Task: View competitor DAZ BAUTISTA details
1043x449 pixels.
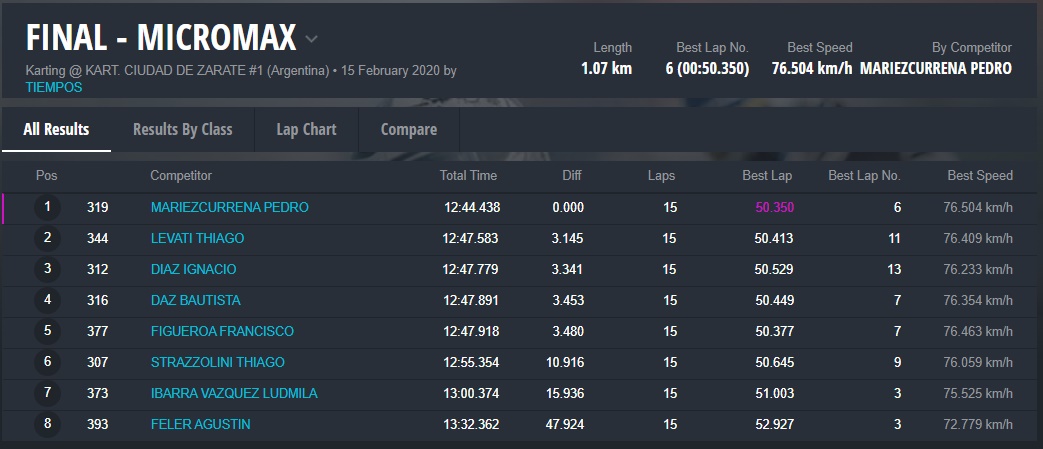Action: [x=195, y=301]
